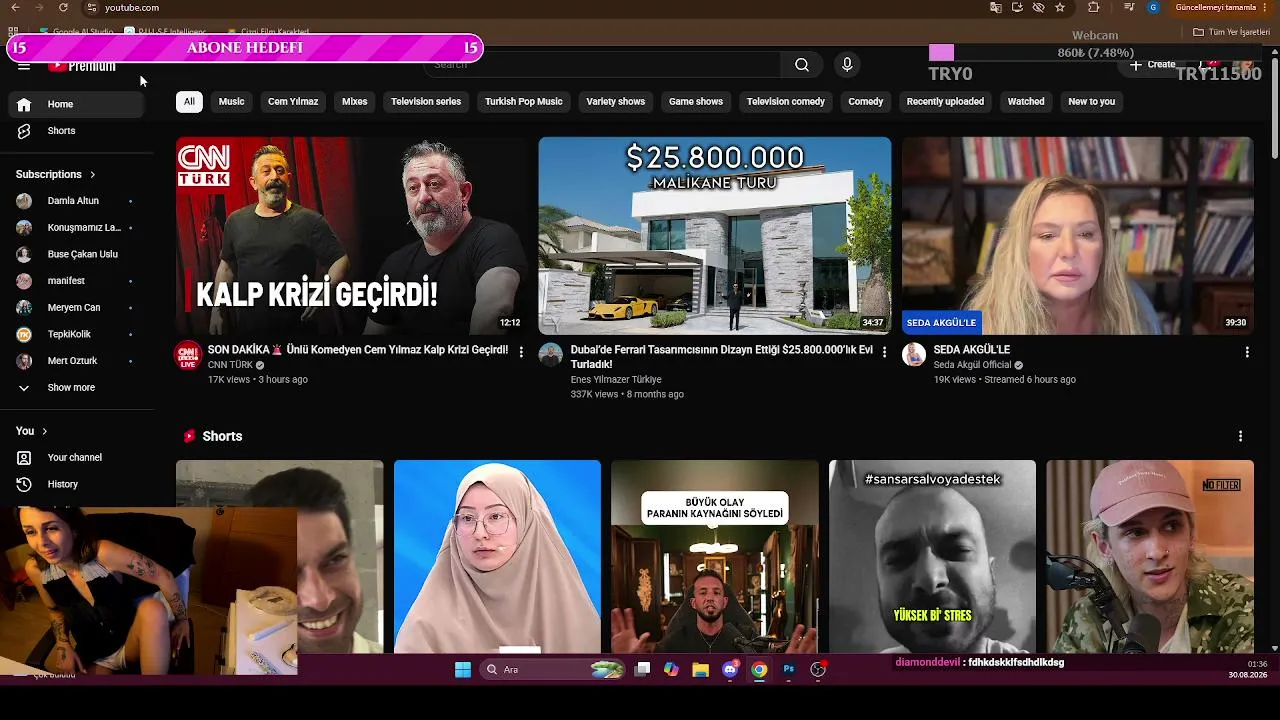1280x720 pixels.
Task: Bookmark this page with the star icon
Action: (x=1060, y=7)
